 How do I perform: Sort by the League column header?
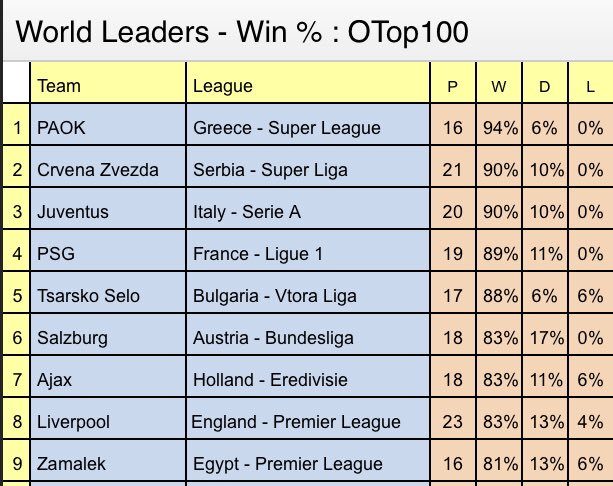point(222,86)
